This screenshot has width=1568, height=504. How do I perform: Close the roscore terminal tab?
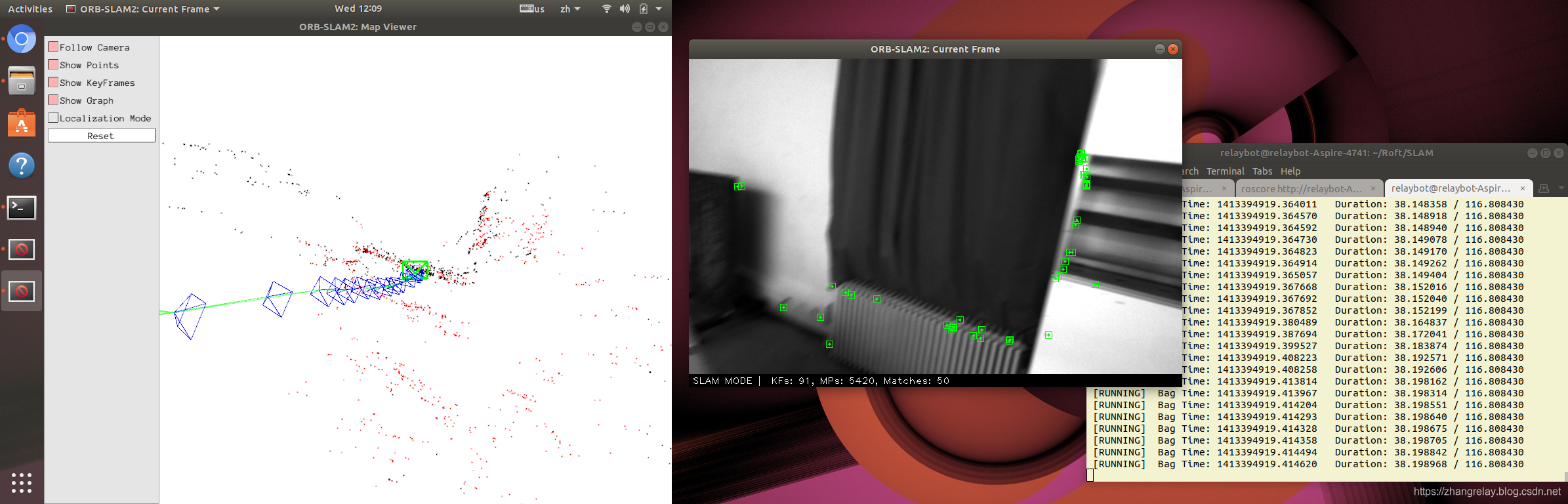pyautogui.click(x=1372, y=188)
